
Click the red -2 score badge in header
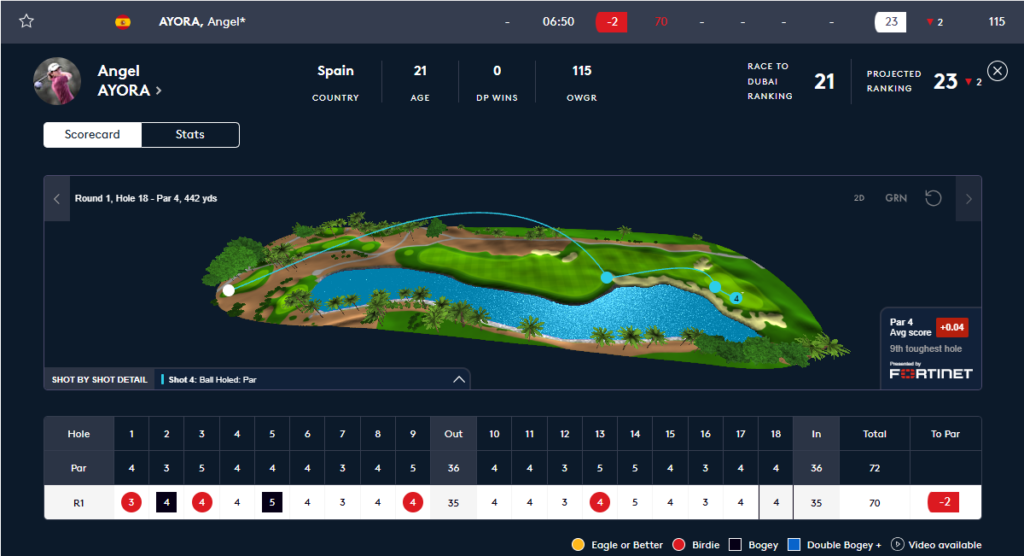[x=611, y=22]
